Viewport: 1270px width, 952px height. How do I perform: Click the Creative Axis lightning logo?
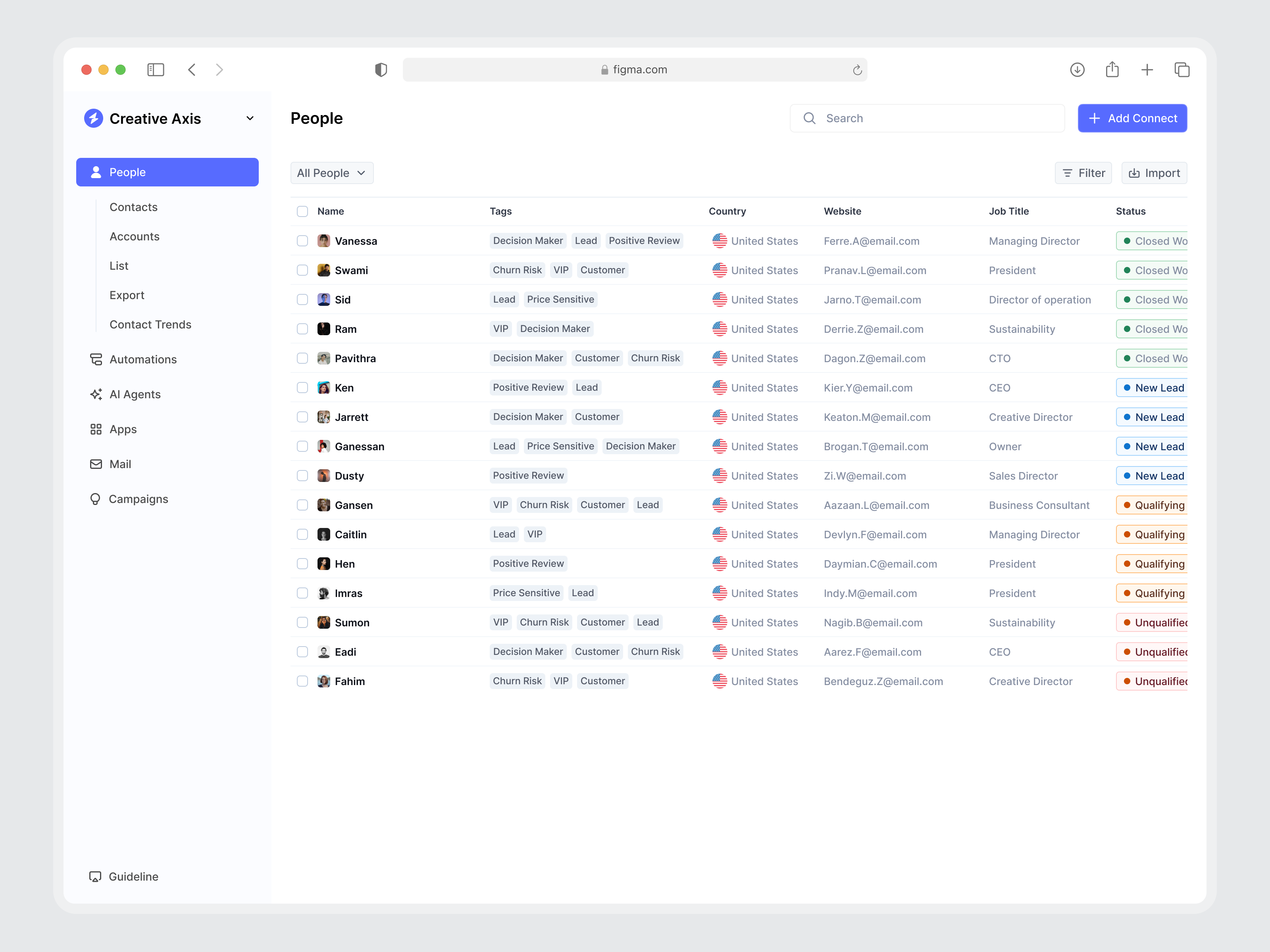pyautogui.click(x=94, y=118)
